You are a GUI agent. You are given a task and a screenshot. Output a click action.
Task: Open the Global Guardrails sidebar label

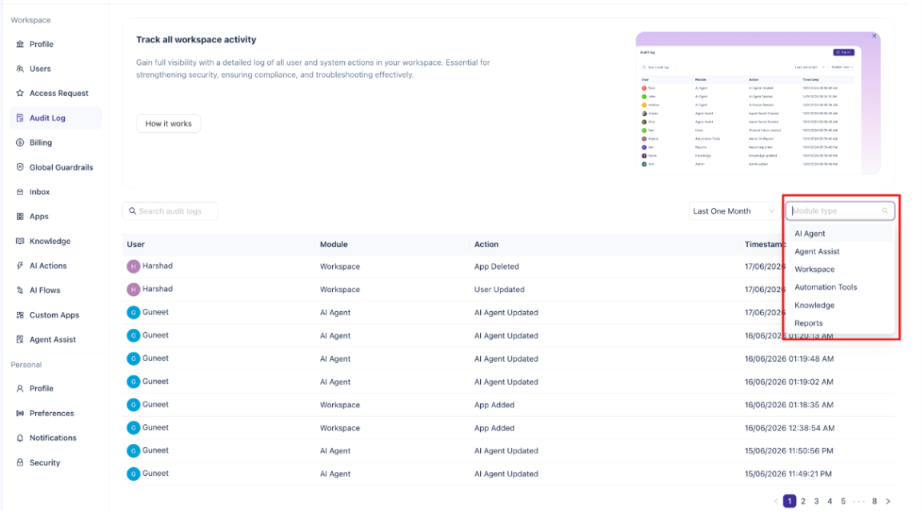(x=61, y=168)
